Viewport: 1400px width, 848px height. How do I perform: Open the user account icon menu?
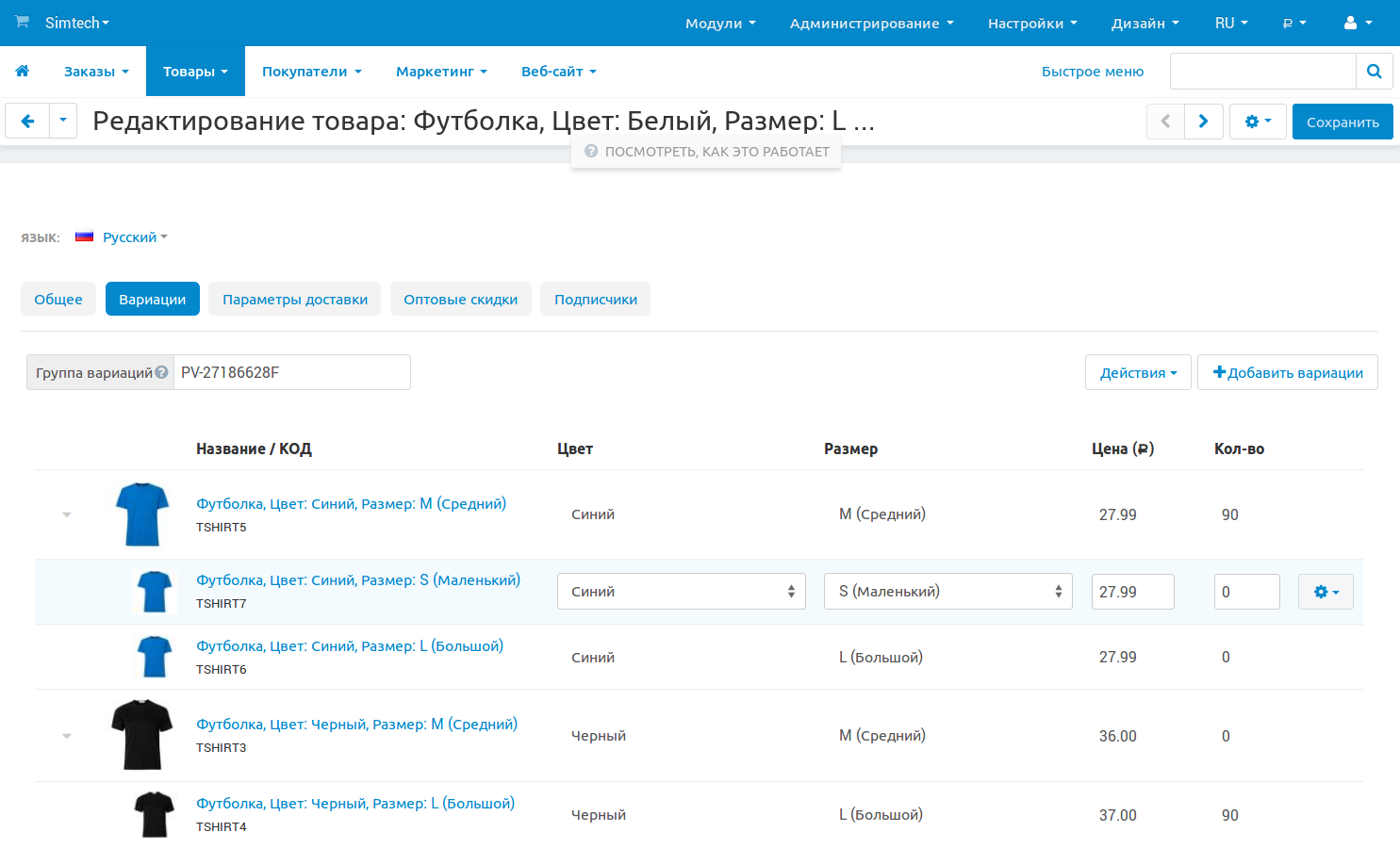(x=1357, y=23)
